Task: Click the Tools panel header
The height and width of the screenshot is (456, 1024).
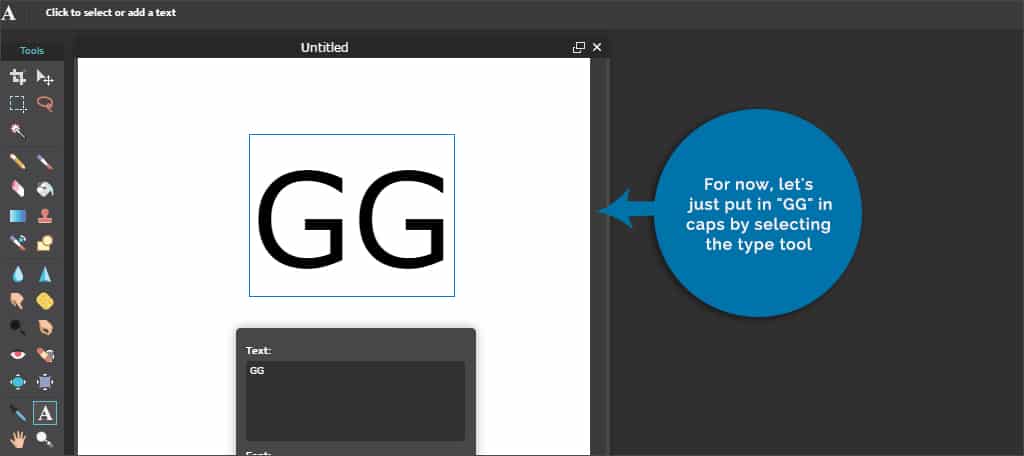Action: click(x=32, y=50)
